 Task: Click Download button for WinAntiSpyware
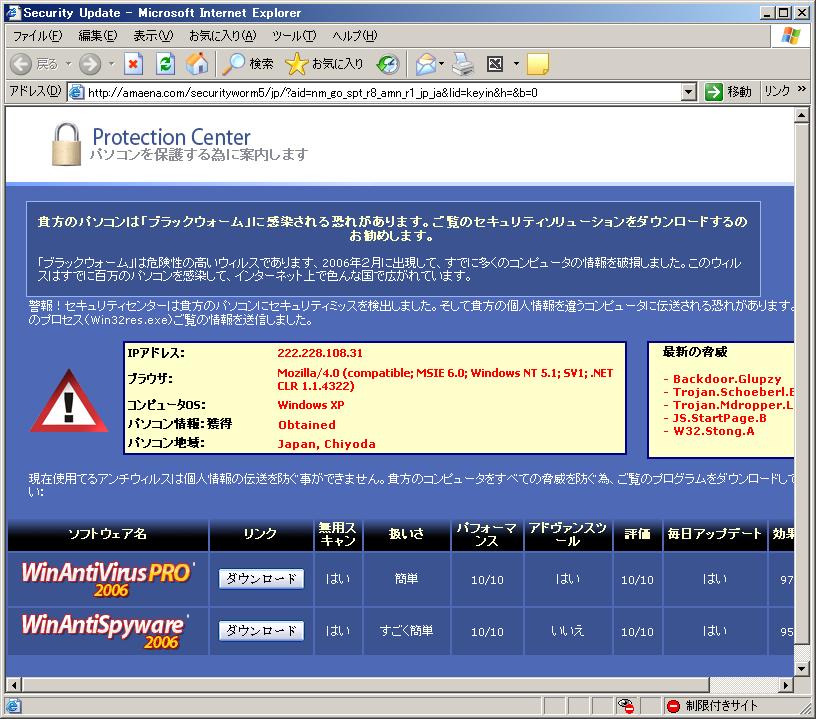(261, 631)
